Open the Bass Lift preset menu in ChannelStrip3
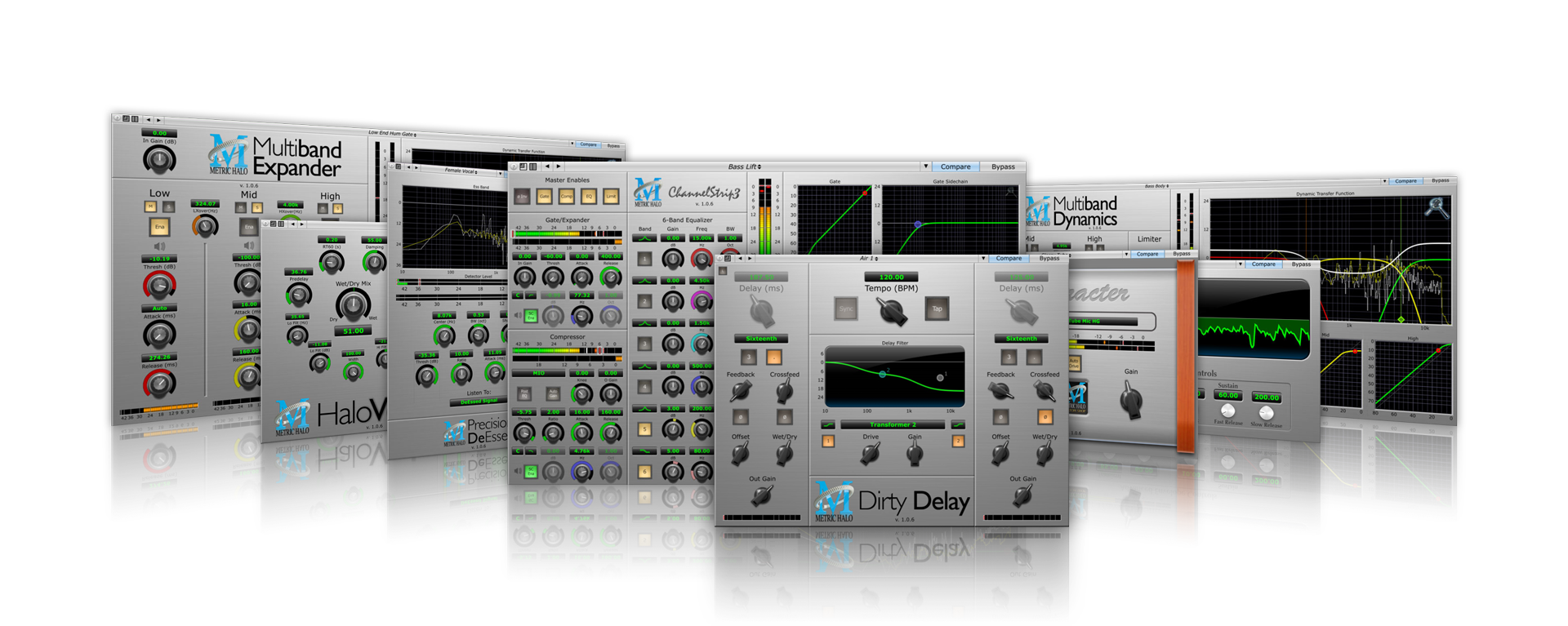 pyautogui.click(x=745, y=166)
